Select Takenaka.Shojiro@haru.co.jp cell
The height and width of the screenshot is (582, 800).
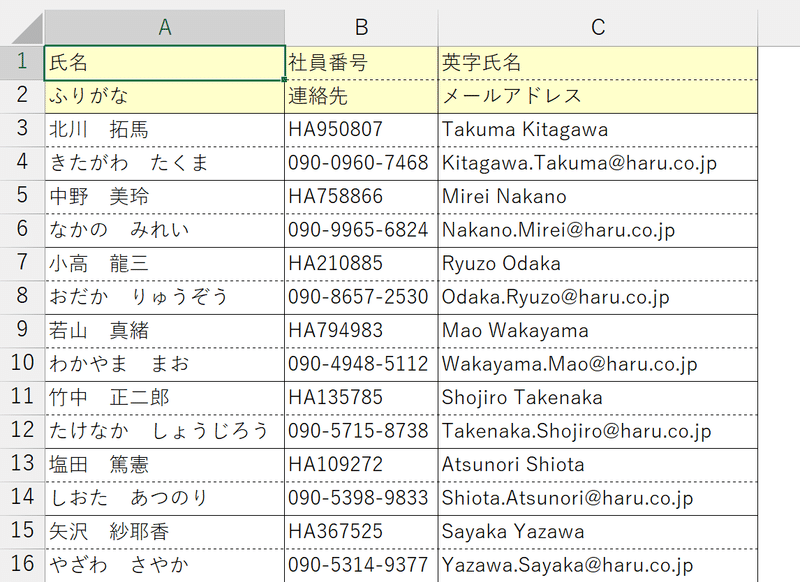pos(597,432)
